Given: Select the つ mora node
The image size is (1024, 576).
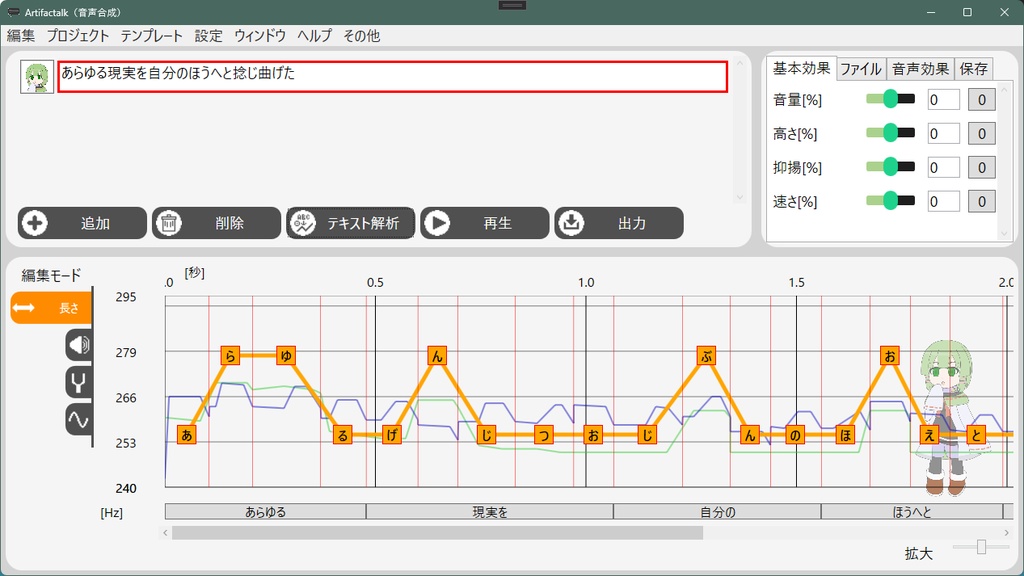Looking at the screenshot, I should (x=543, y=435).
